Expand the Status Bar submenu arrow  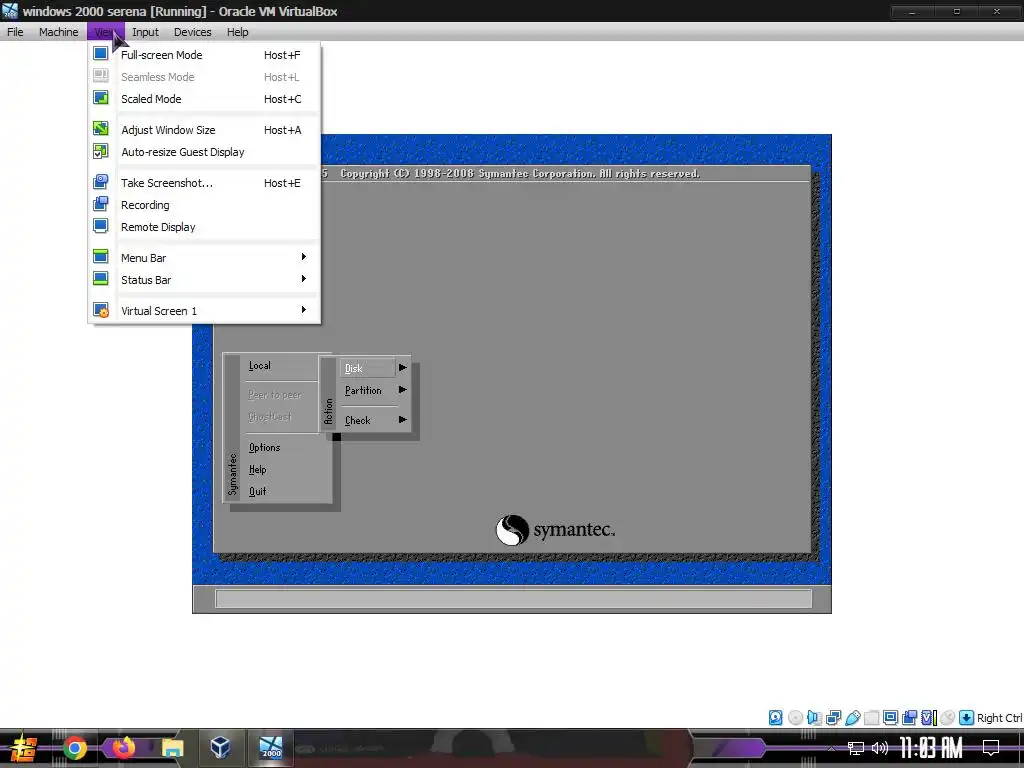point(304,279)
